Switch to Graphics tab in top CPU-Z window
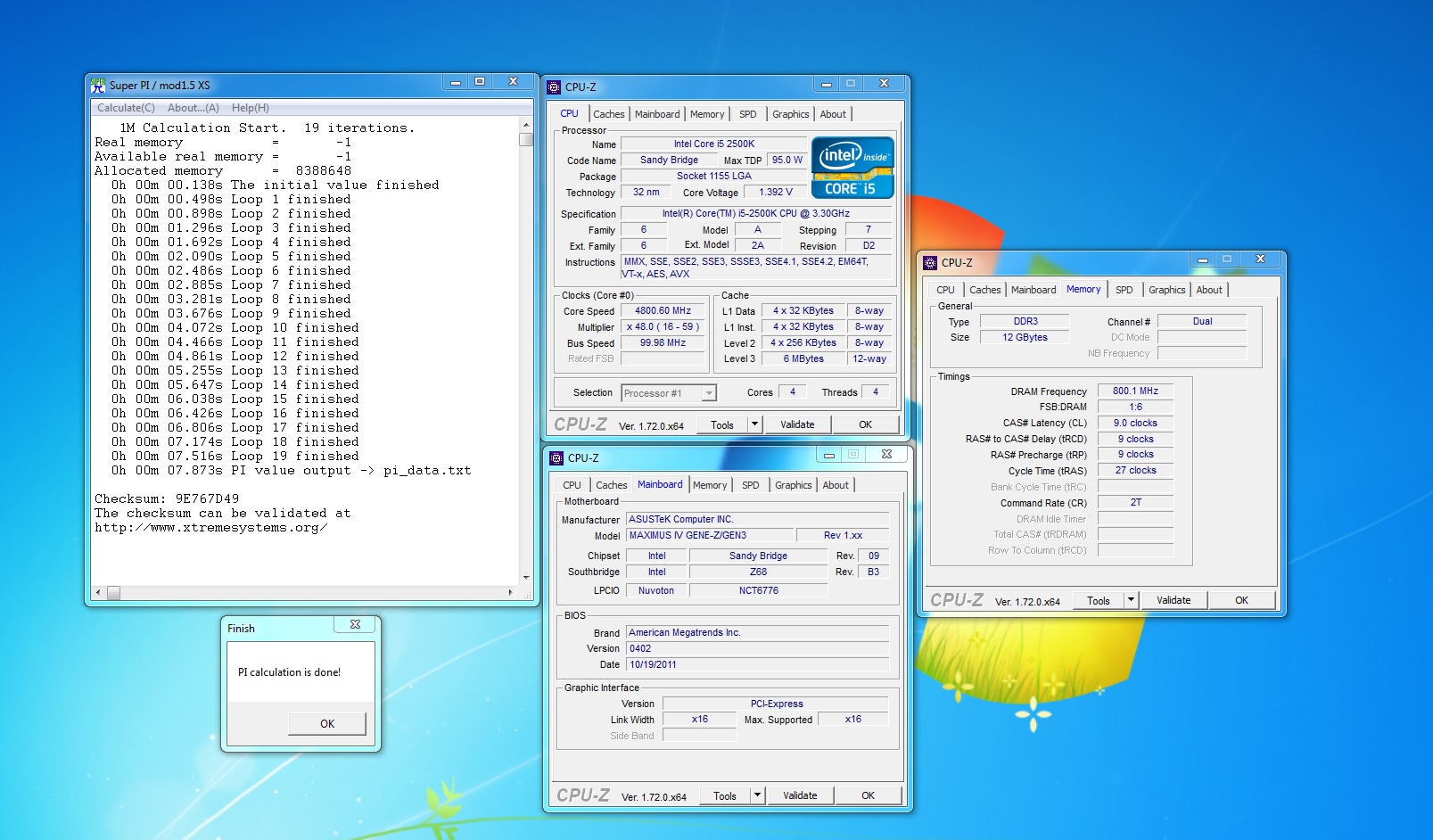Screen dimensions: 1433x840 click(791, 114)
